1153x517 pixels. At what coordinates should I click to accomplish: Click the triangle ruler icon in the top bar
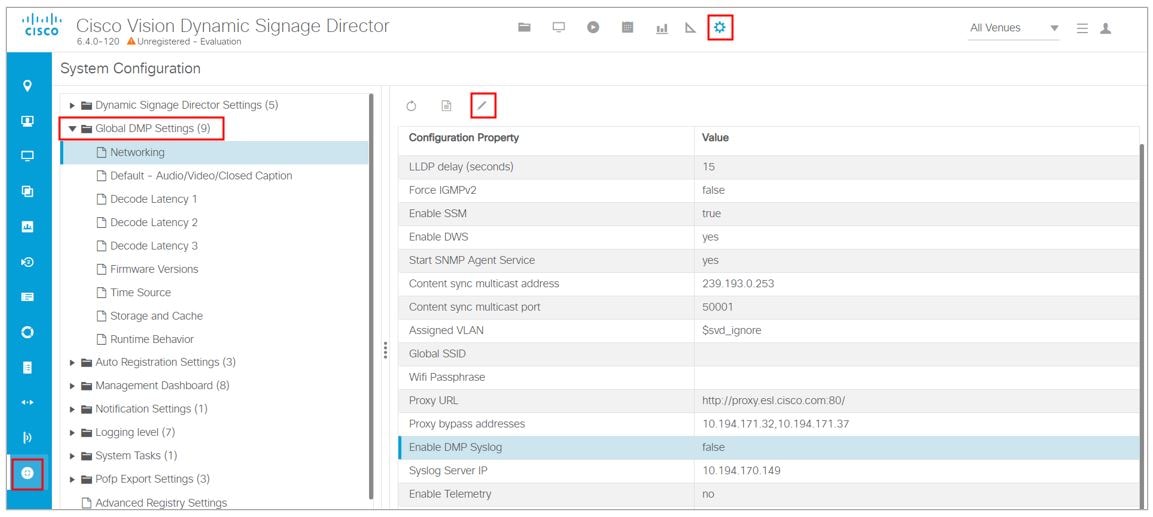[690, 28]
